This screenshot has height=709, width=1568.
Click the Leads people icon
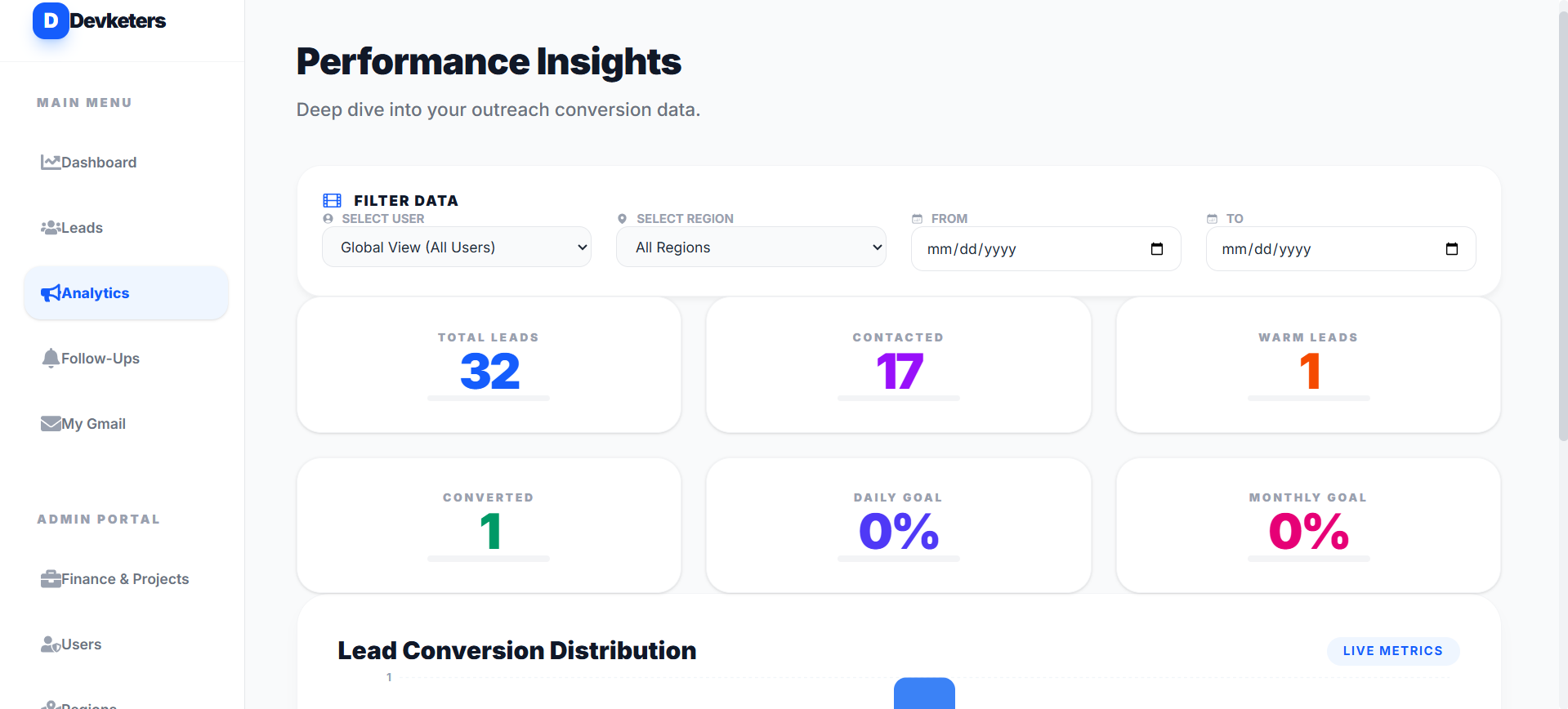pos(51,228)
